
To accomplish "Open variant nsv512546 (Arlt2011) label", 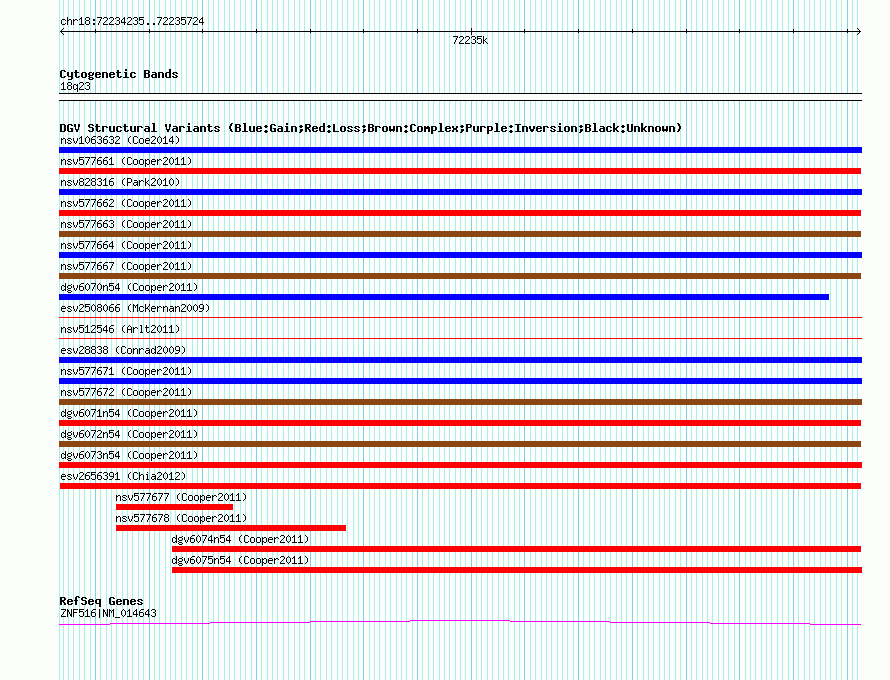I will click(120, 329).
